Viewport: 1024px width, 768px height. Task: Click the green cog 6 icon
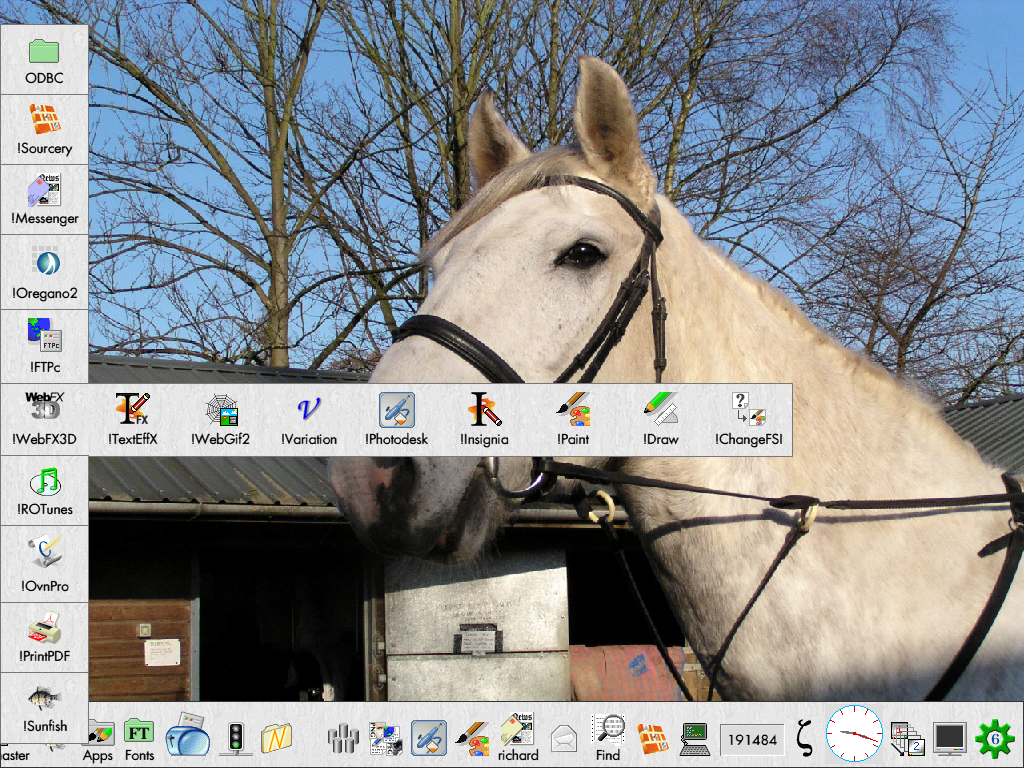[x=995, y=739]
